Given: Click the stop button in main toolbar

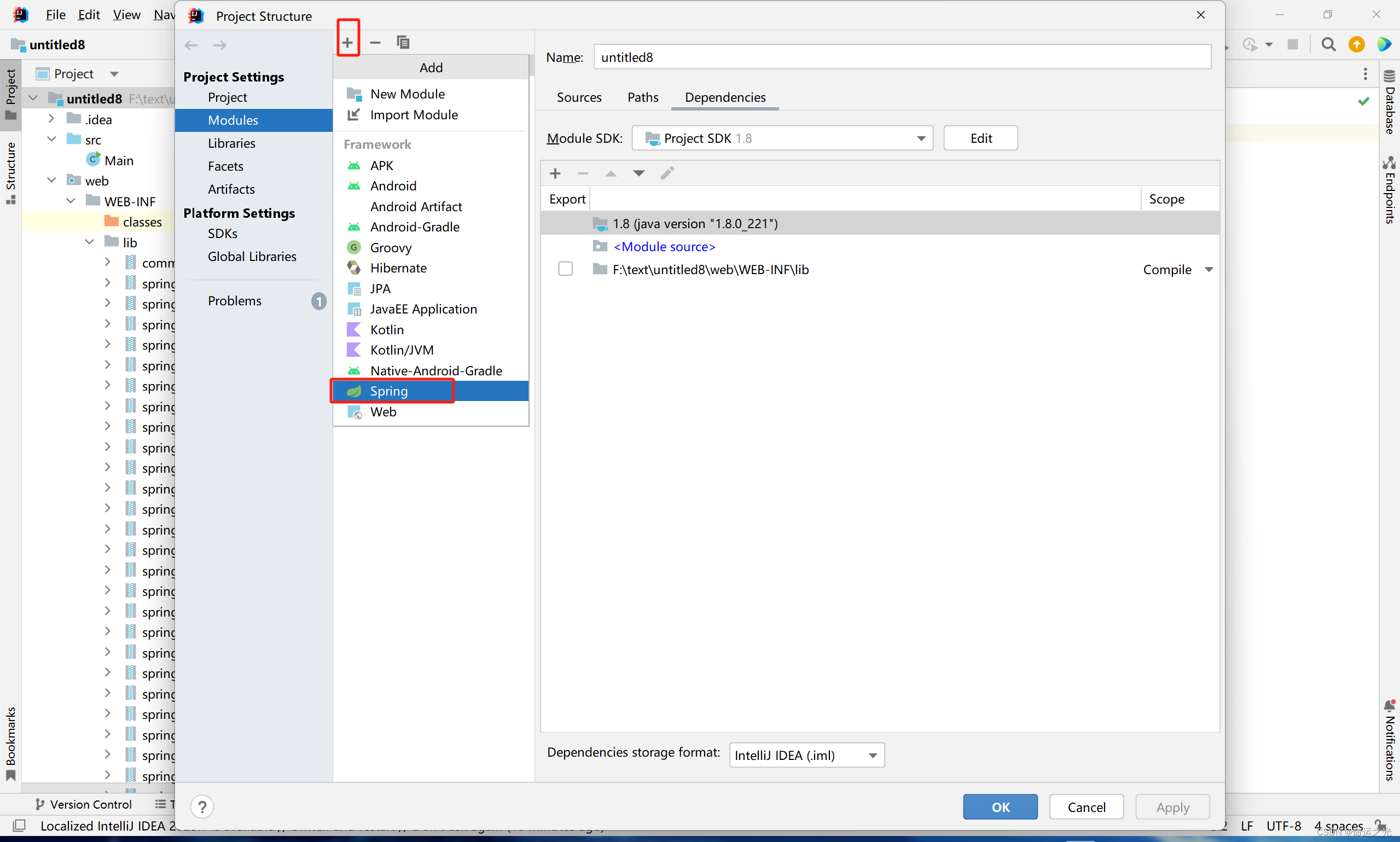Looking at the screenshot, I should point(1293,44).
